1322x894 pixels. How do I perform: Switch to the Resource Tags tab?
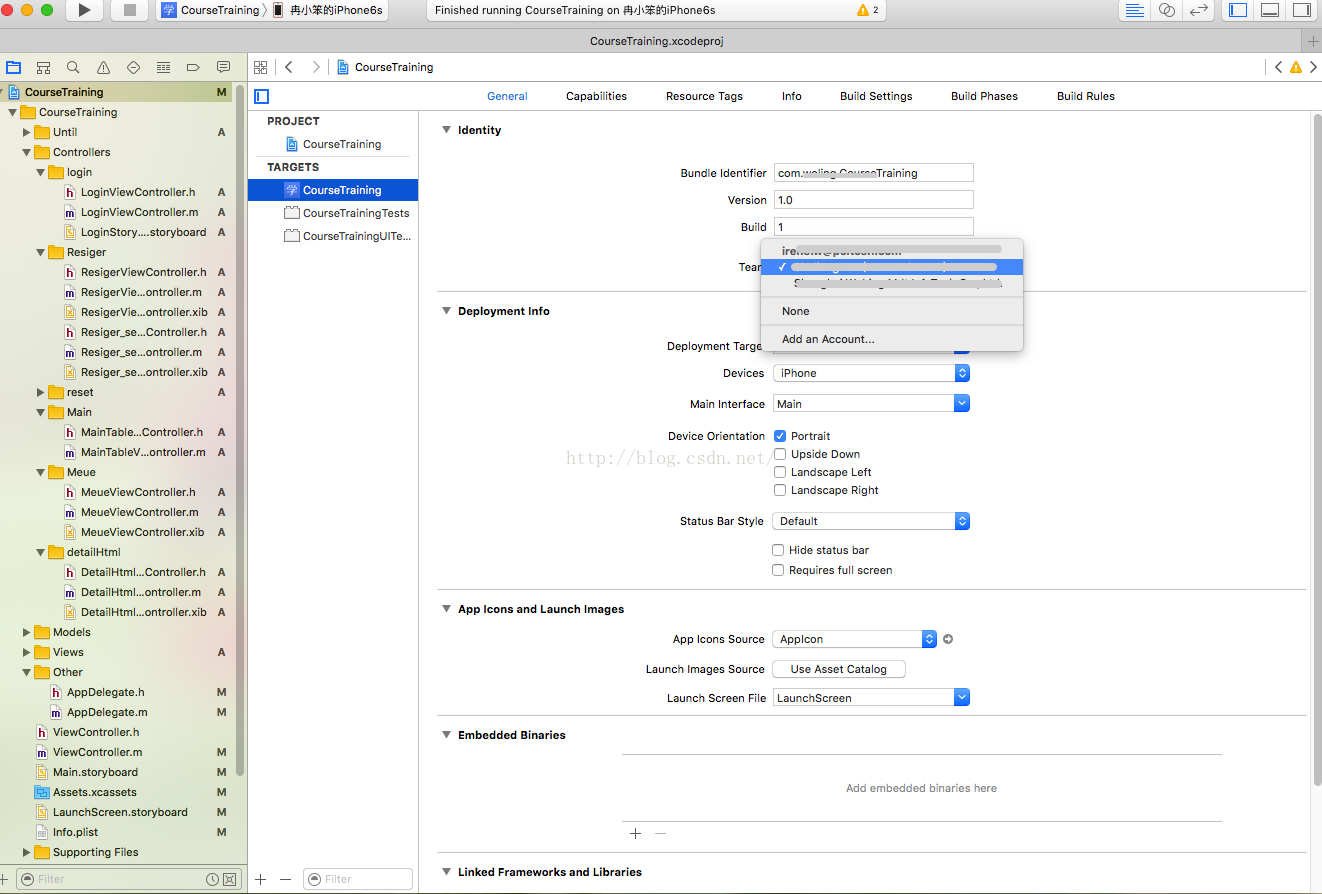(704, 96)
